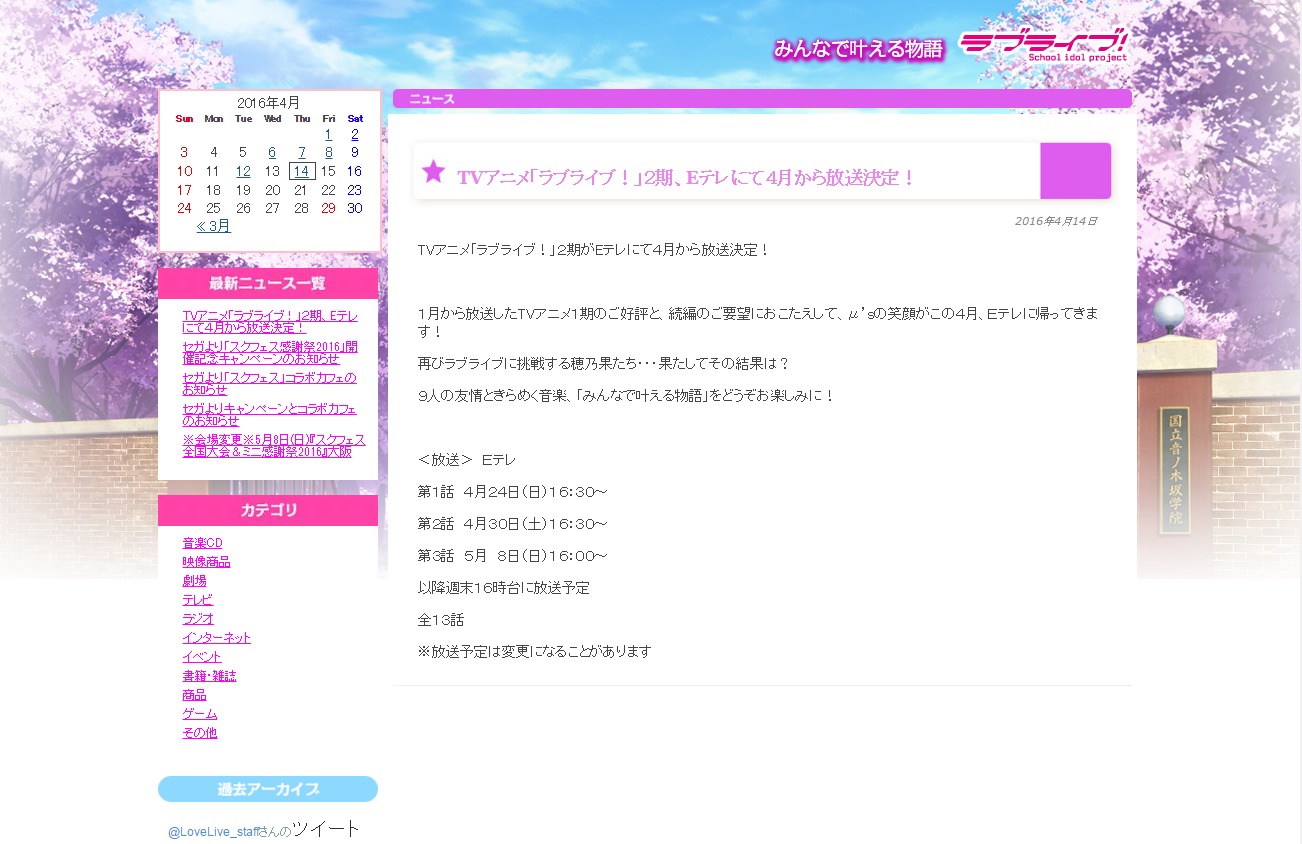The height and width of the screenshot is (844, 1302).
Task: Click the ニュース section header bar
Action: (x=762, y=98)
